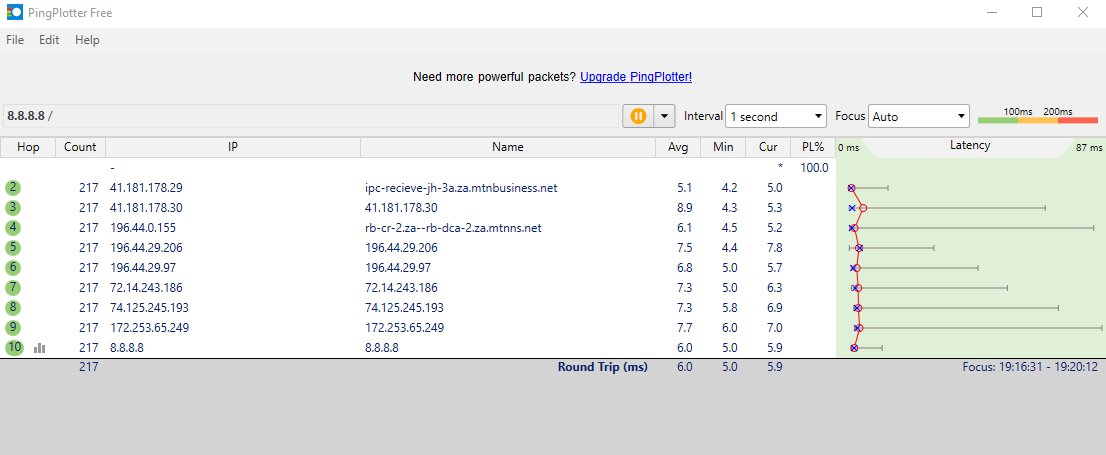The height and width of the screenshot is (455, 1106).
Task: Click the 87 ms latency scale label
Action: 1088,147
